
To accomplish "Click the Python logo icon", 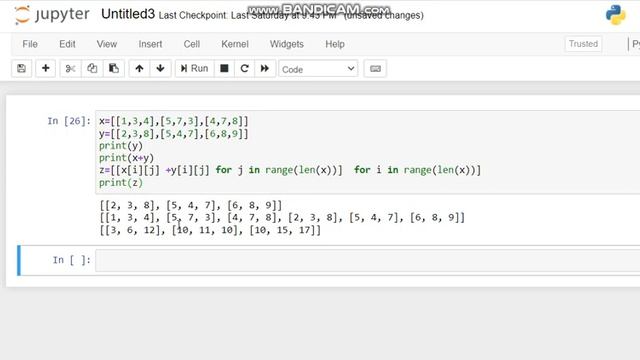I will click(616, 15).
